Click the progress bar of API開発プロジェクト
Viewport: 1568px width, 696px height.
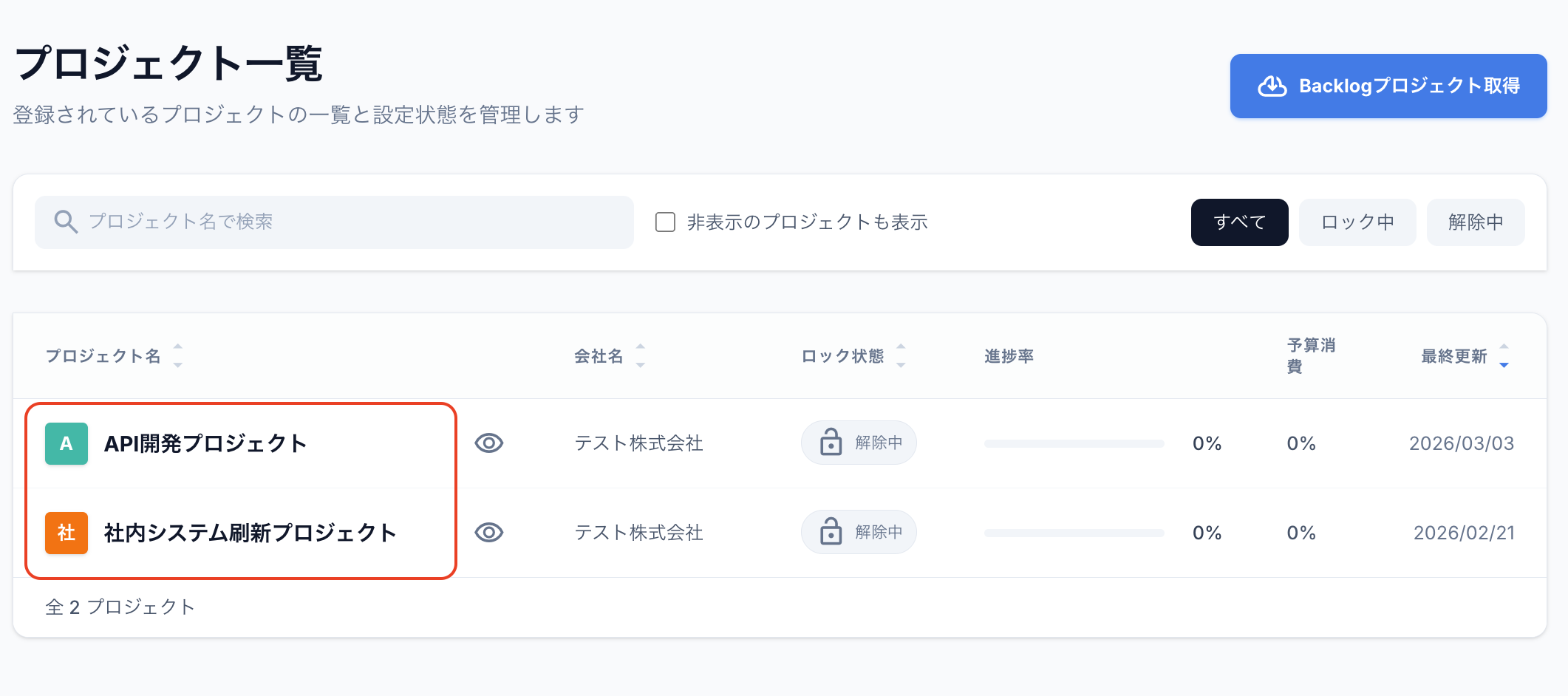(x=1073, y=443)
